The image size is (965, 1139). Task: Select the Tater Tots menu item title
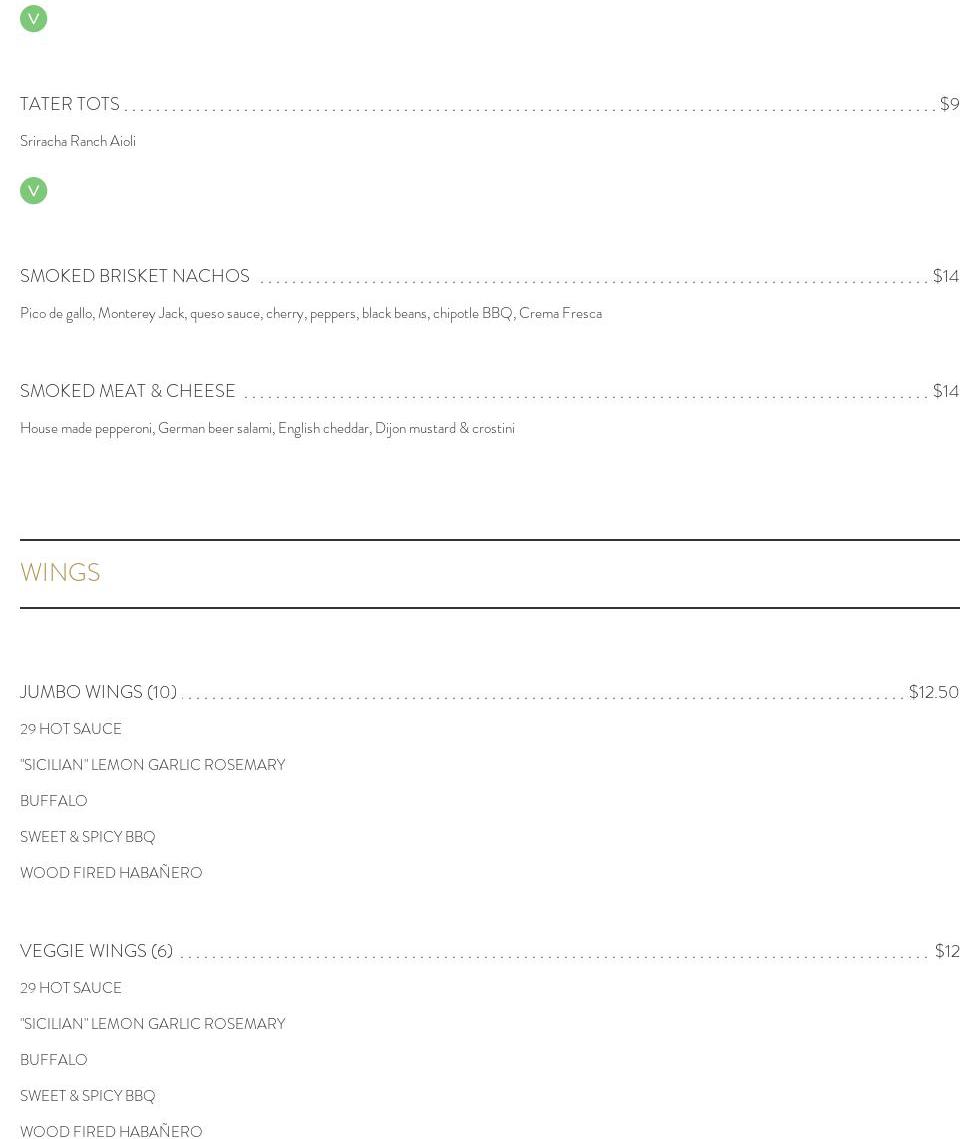pos(70,104)
